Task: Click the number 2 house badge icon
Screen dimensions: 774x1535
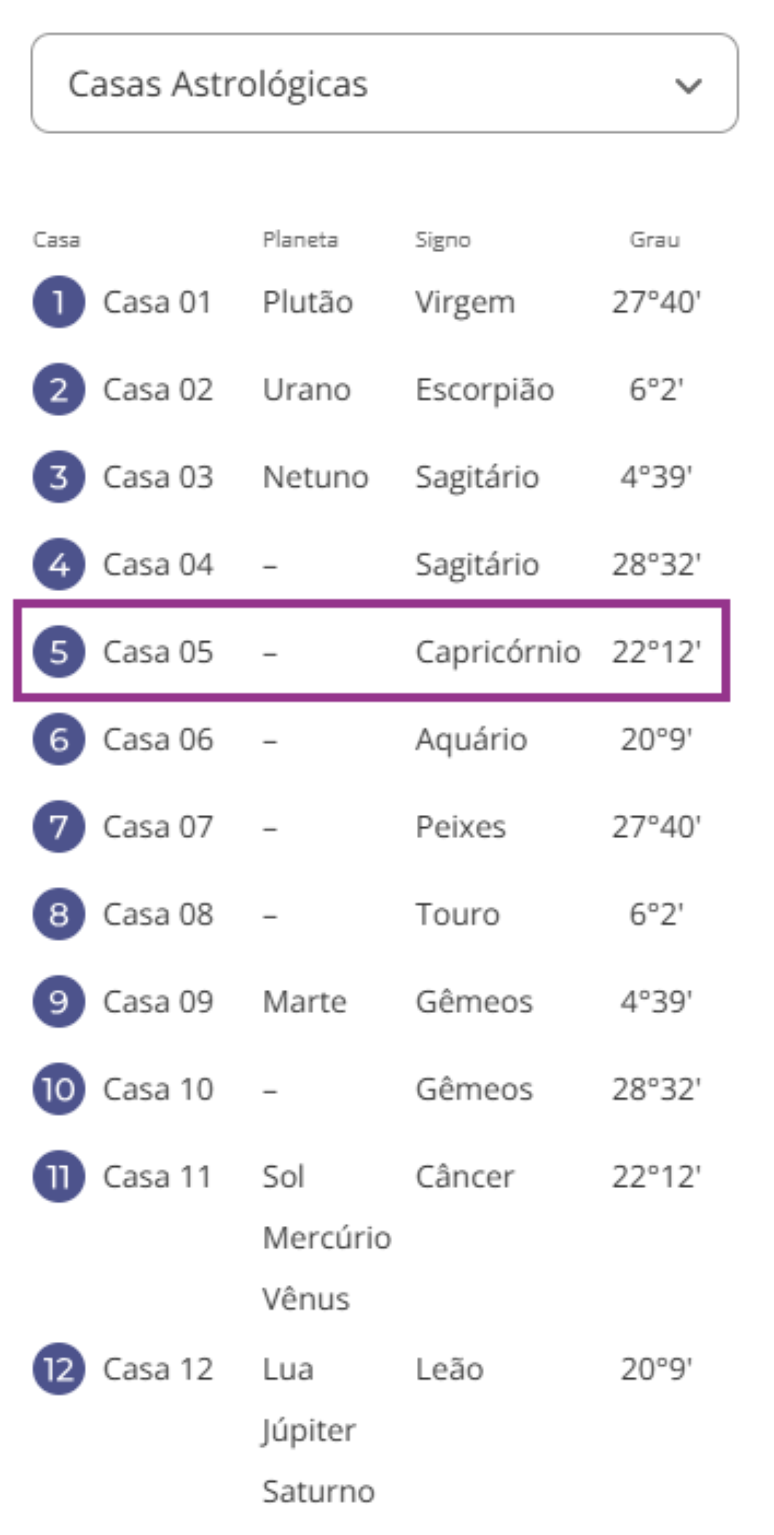Action: point(58,390)
